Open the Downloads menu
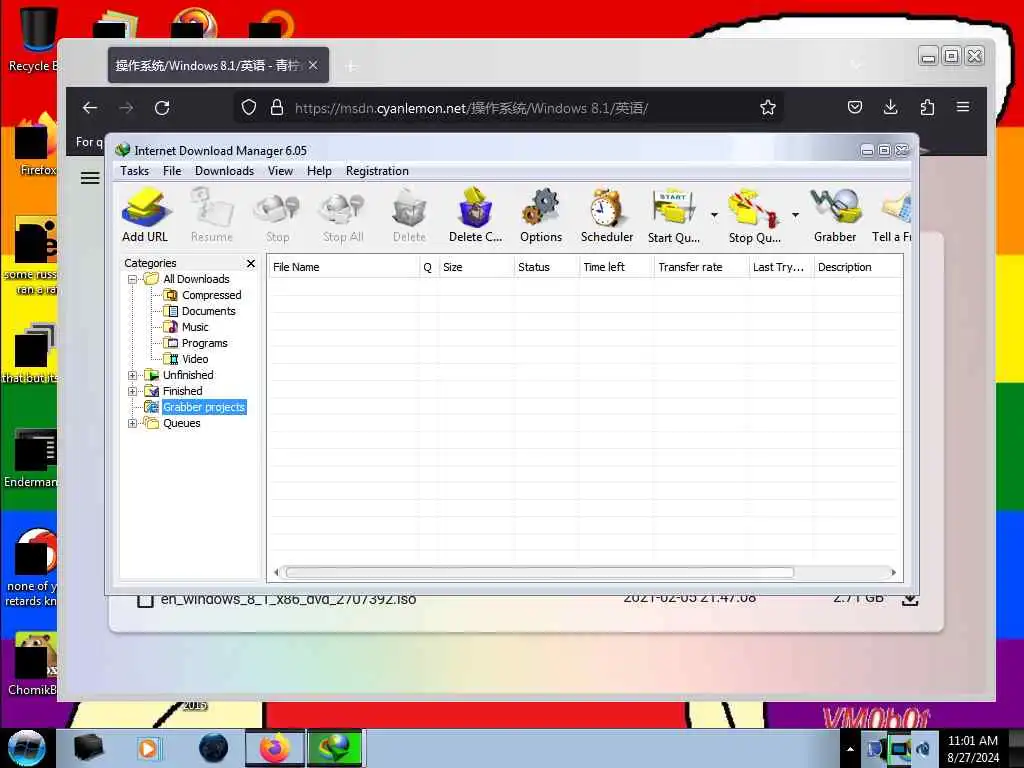Viewport: 1024px width, 768px height. 224,171
